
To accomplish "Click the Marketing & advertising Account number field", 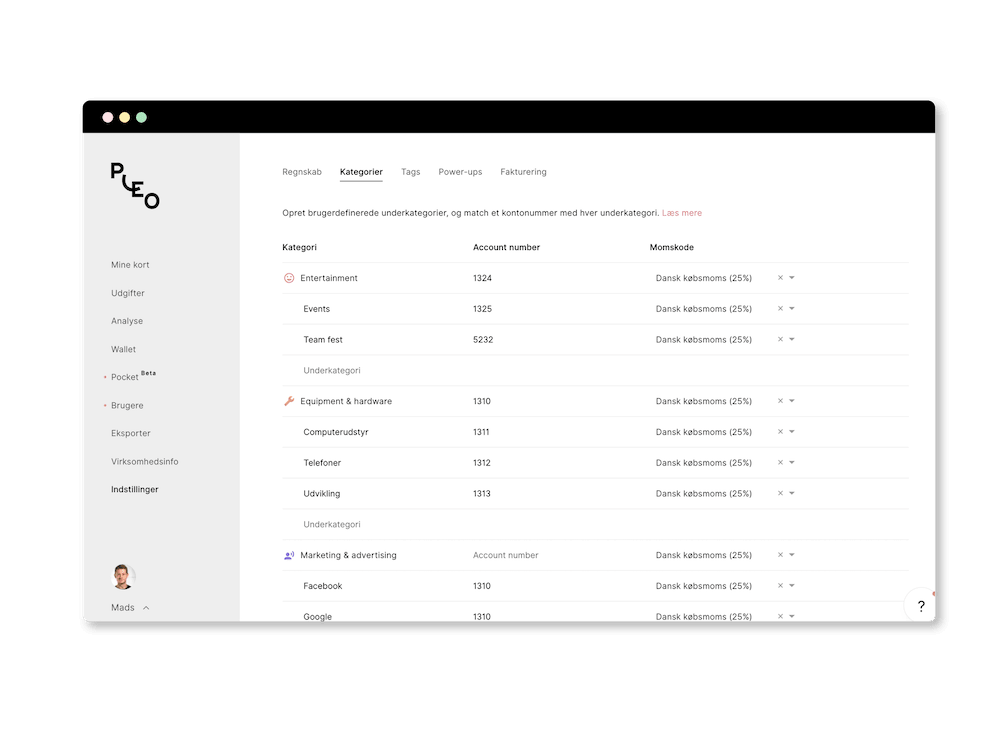I will click(x=506, y=555).
